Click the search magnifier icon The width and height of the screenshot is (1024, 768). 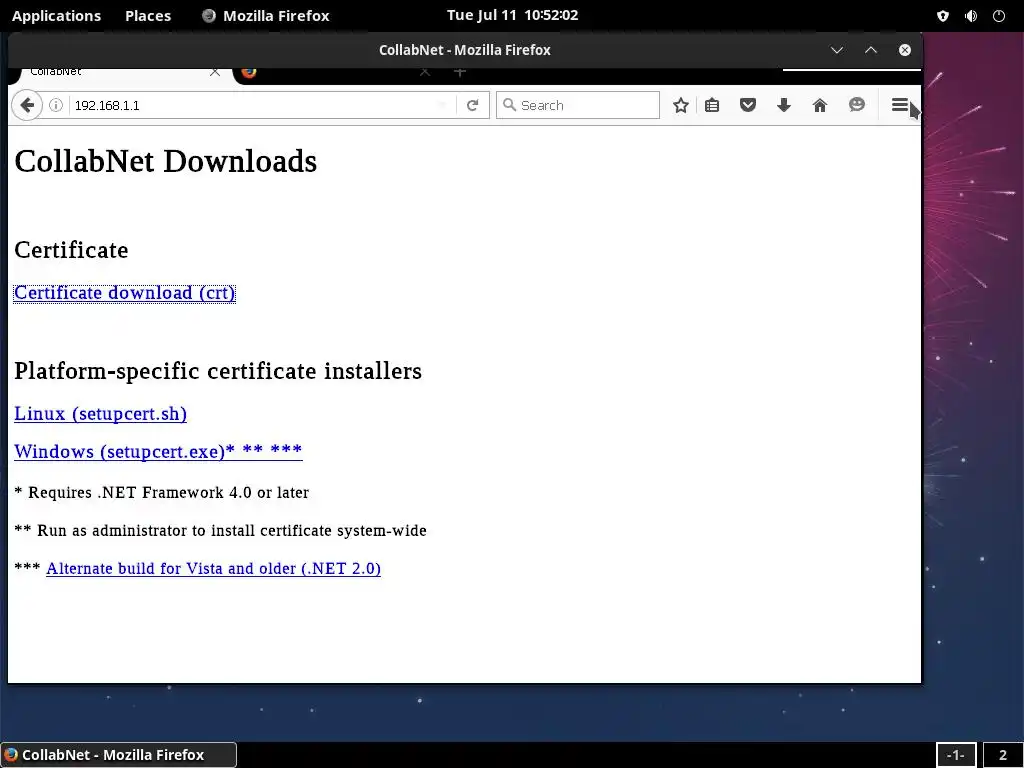(x=509, y=104)
